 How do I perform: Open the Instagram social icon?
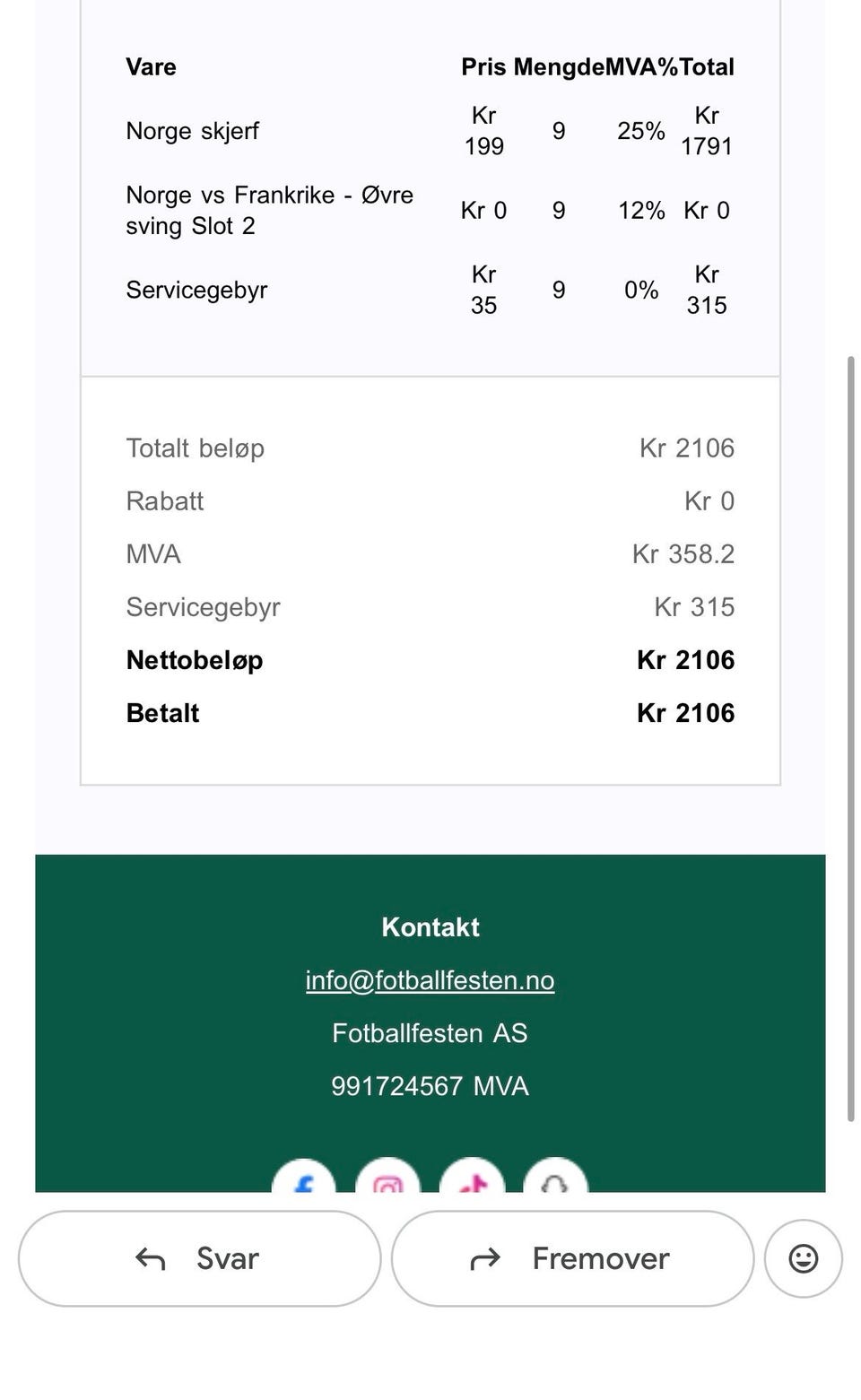coord(387,1176)
